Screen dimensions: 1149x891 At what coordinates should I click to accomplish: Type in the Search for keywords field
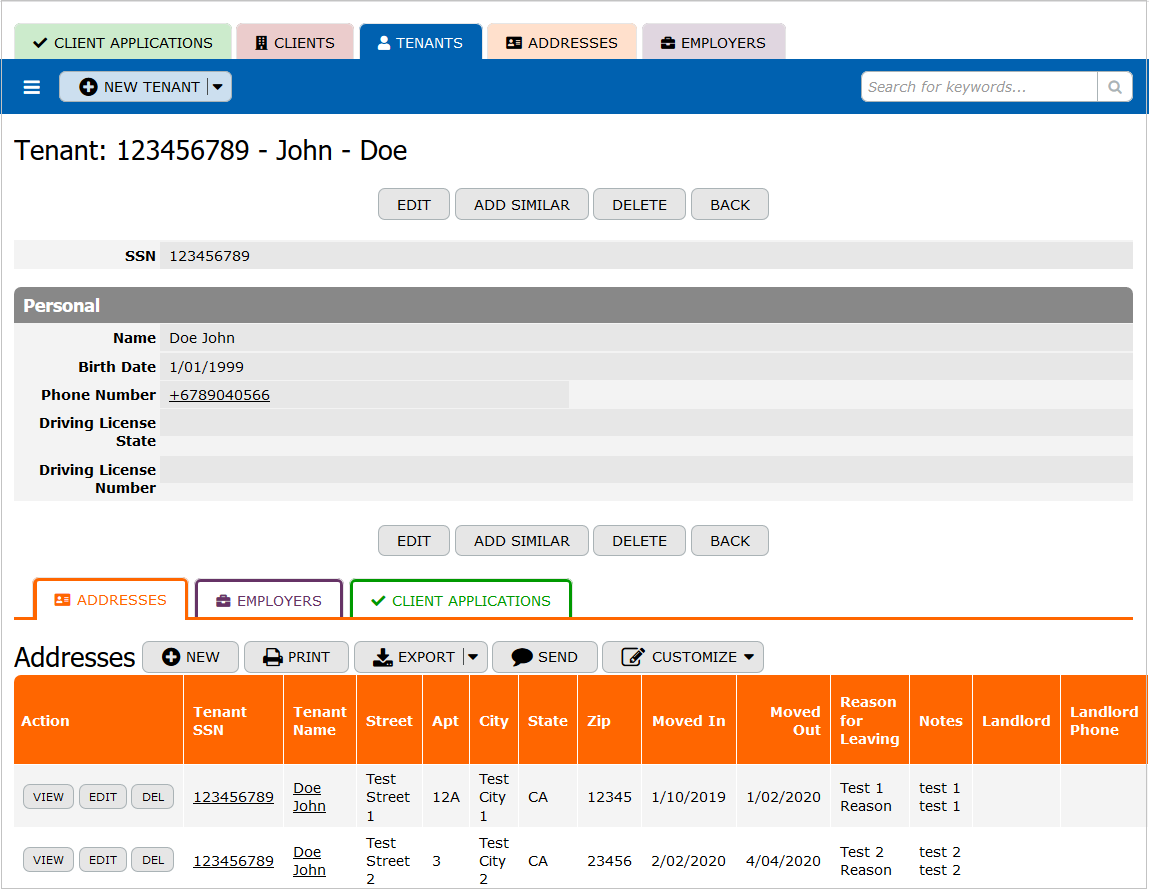pos(979,87)
